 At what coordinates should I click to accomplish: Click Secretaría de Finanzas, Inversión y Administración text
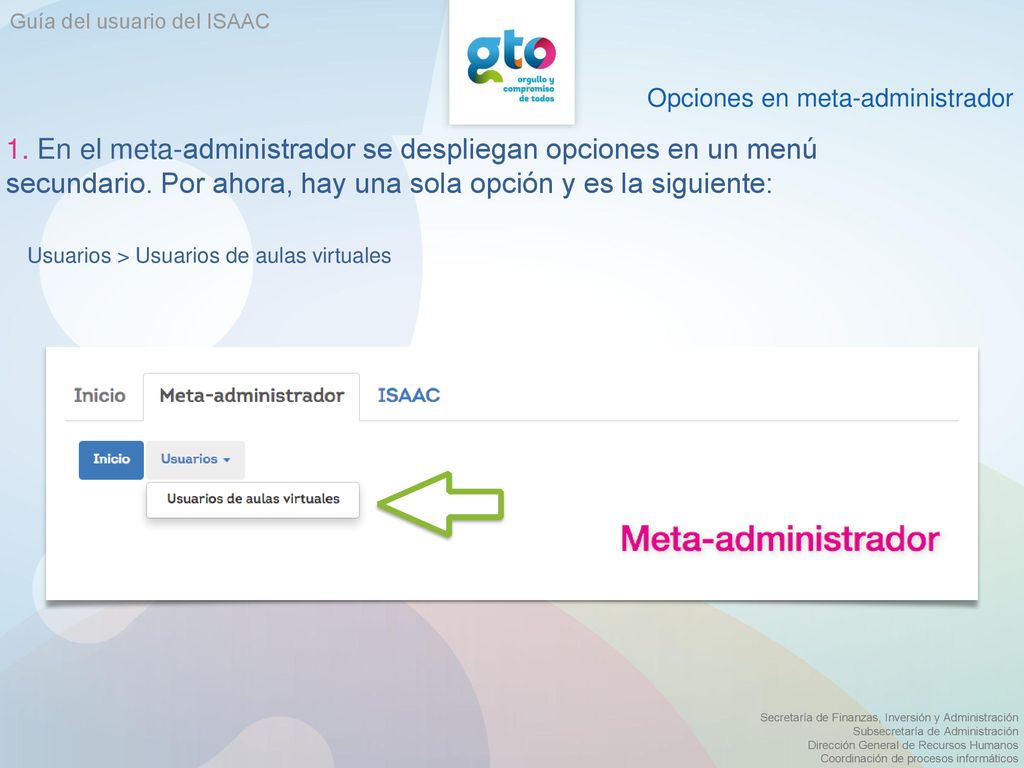889,717
